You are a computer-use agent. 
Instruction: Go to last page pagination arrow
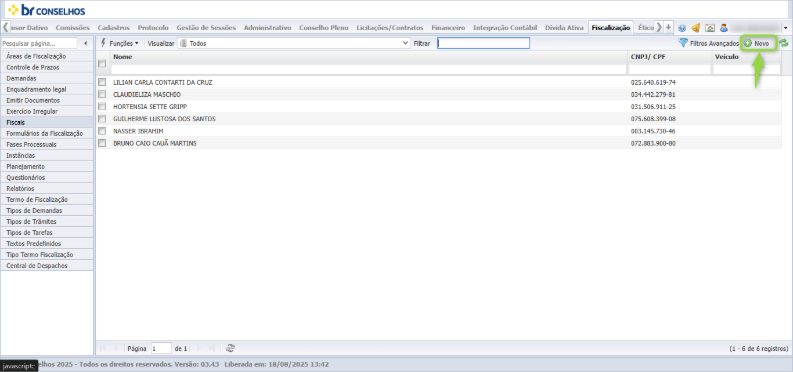211,348
